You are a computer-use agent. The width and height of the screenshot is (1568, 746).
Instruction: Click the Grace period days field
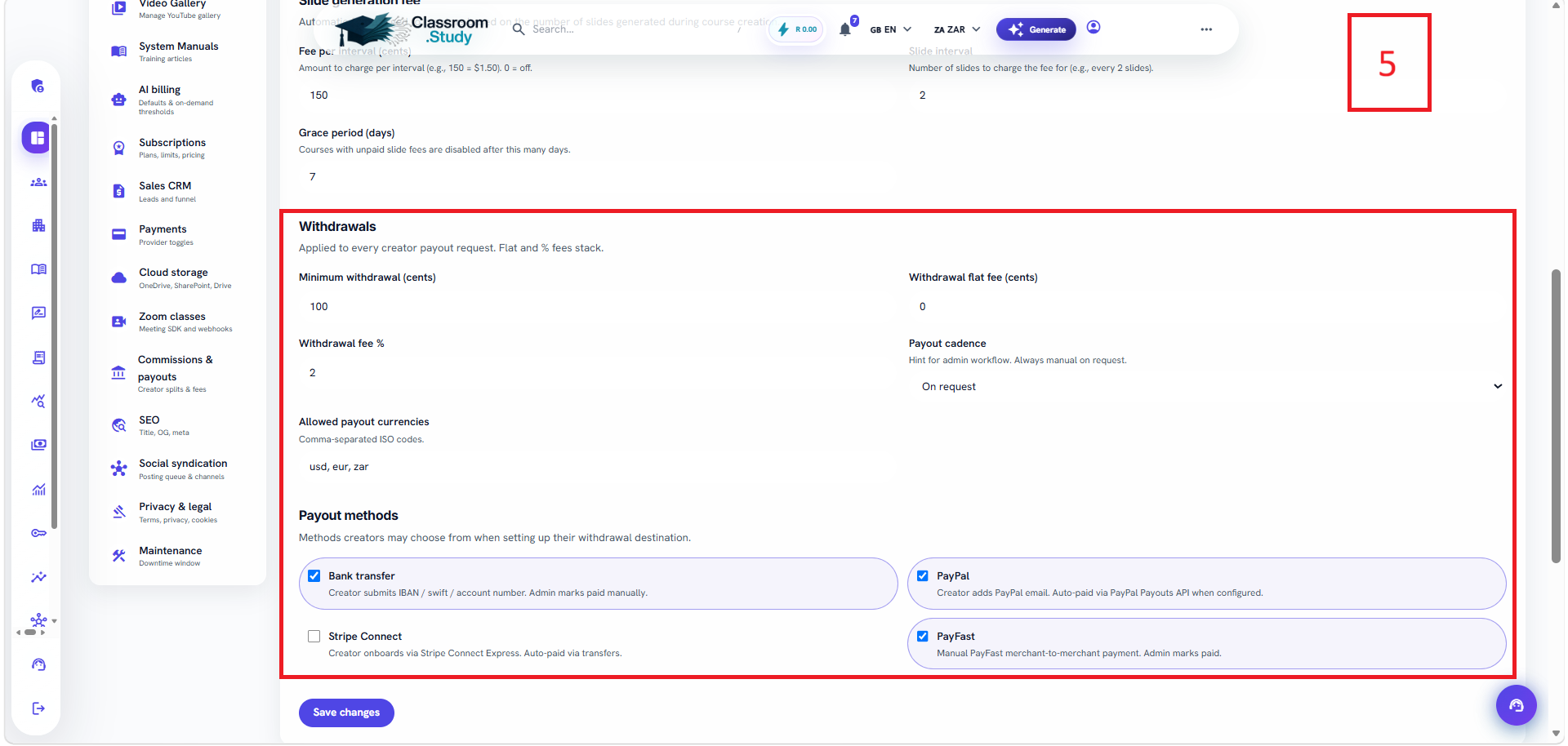coord(597,177)
